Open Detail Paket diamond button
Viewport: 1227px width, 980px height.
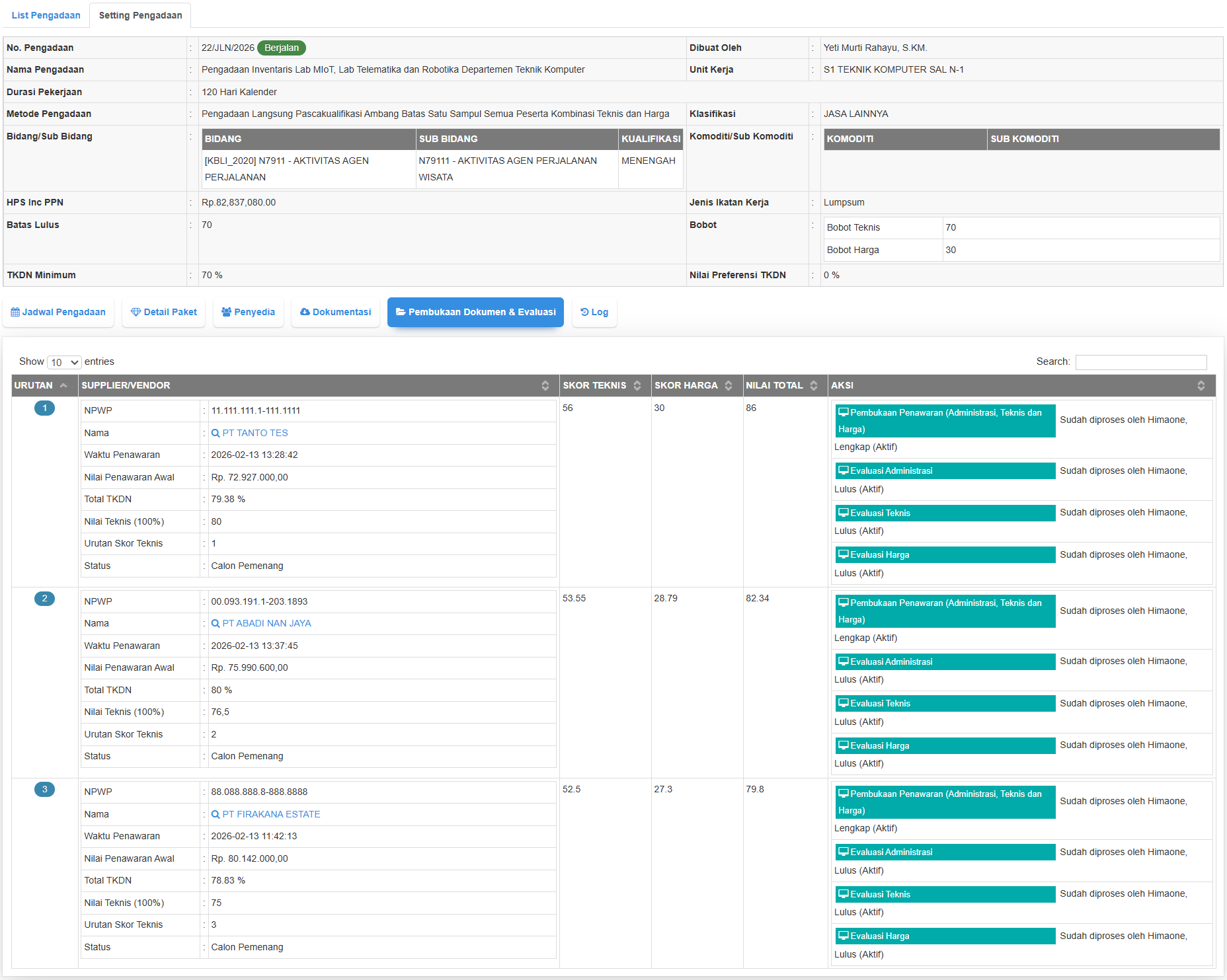[164, 312]
